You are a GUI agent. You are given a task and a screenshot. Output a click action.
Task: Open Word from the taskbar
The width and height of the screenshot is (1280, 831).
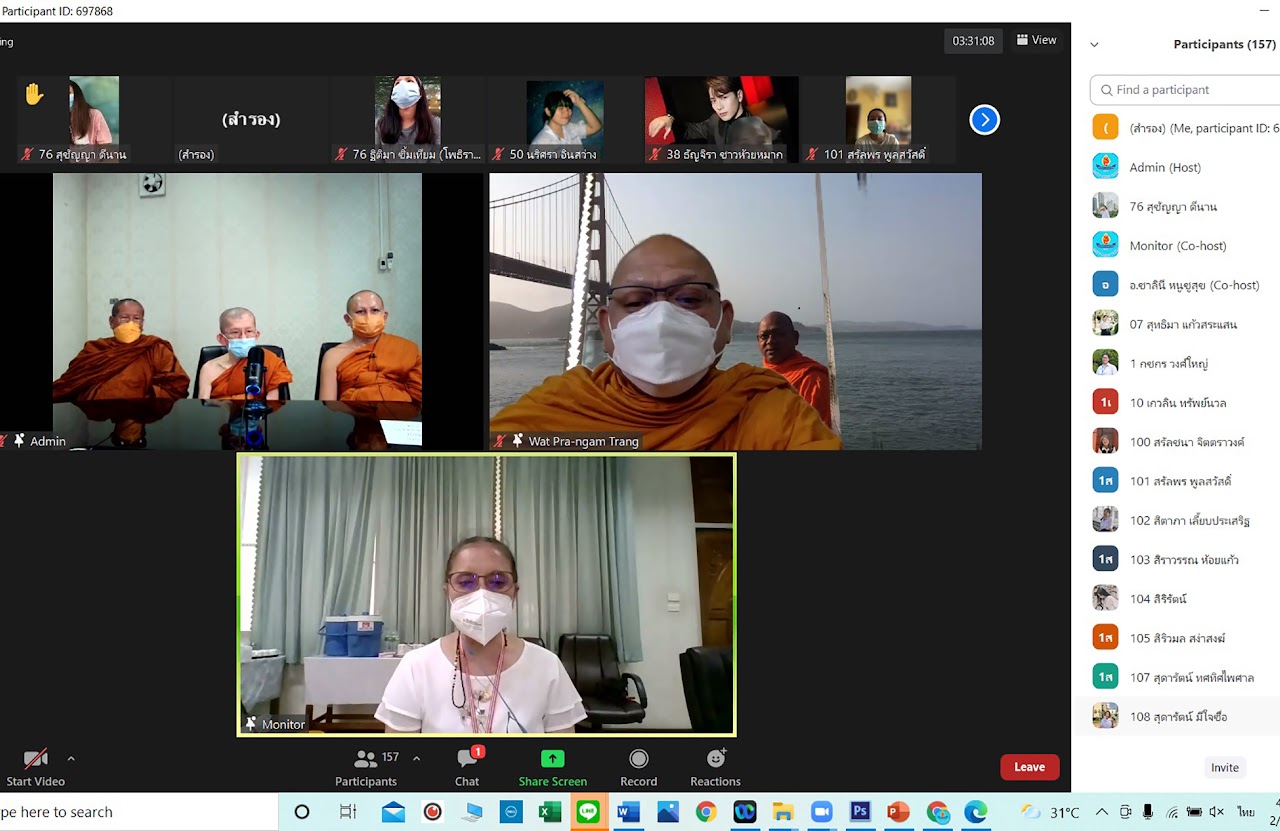(628, 812)
